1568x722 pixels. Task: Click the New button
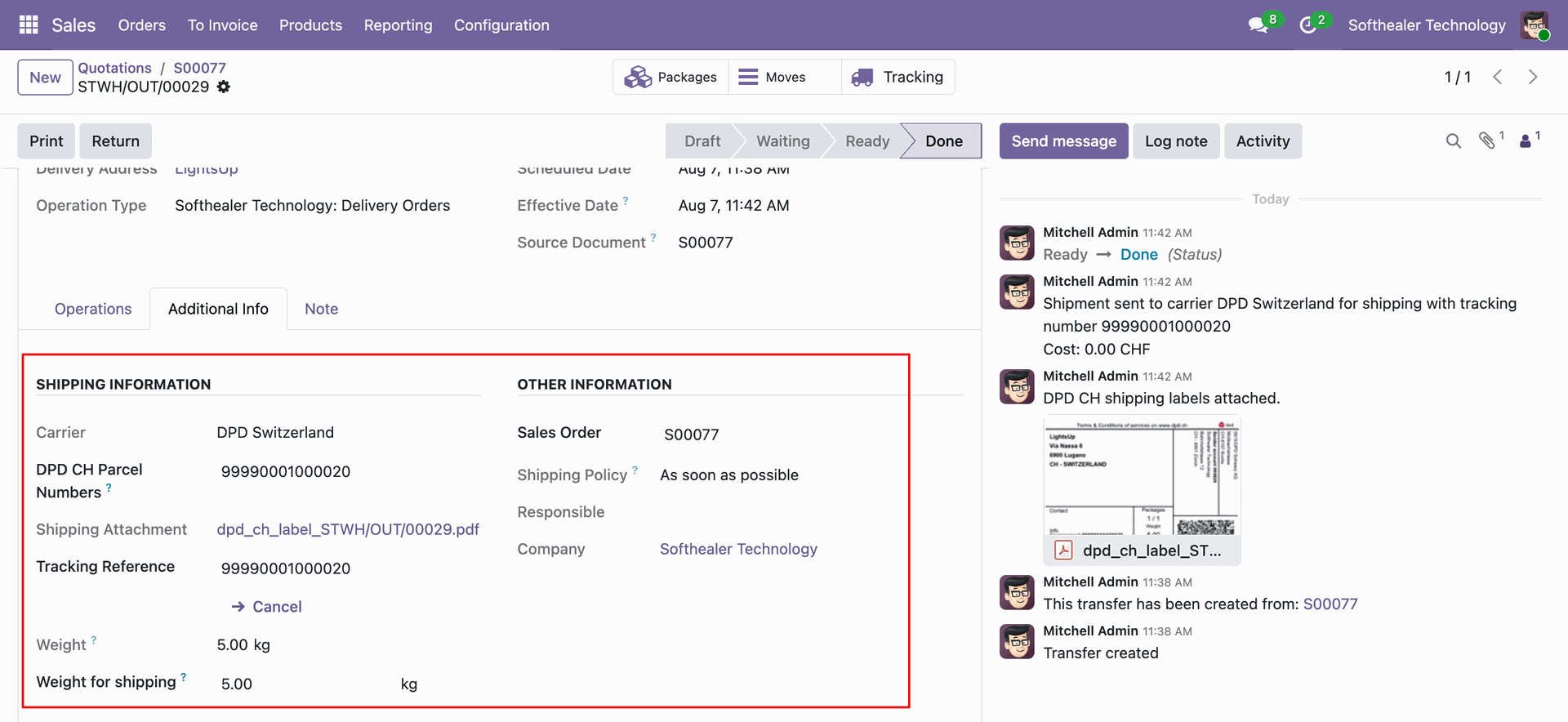[x=45, y=77]
